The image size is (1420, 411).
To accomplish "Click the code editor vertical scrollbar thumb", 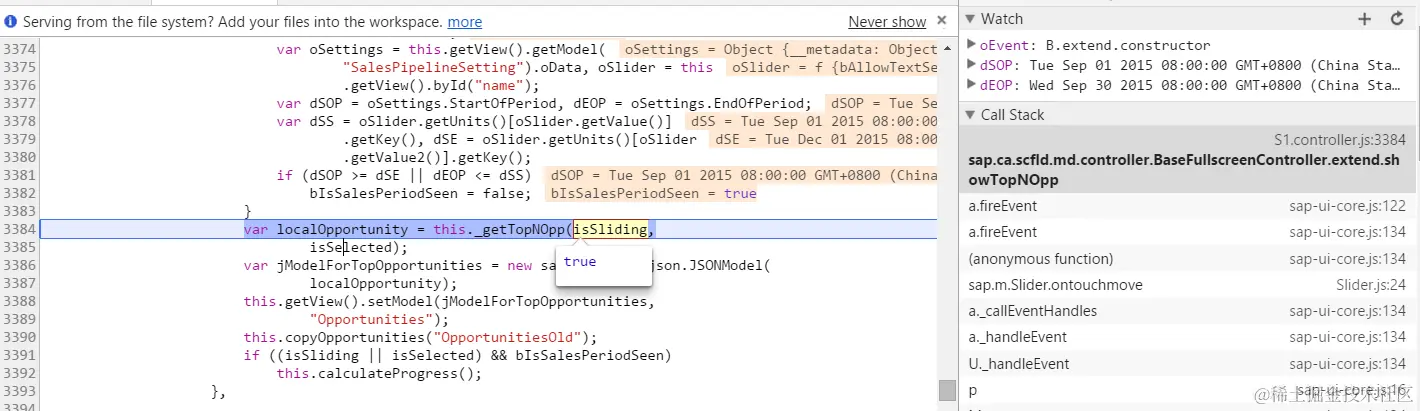I will tap(947, 390).
